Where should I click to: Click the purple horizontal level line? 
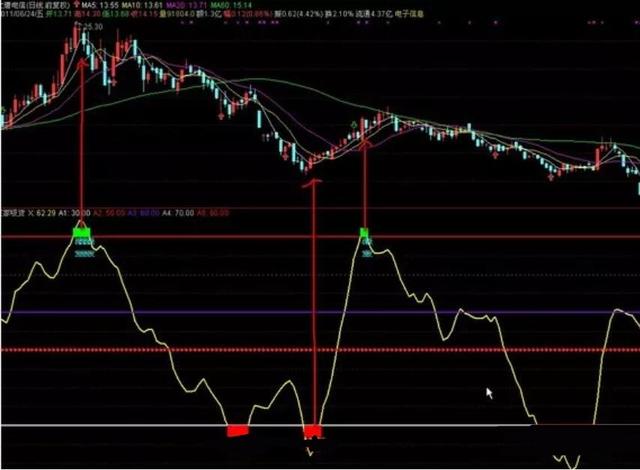[320, 313]
